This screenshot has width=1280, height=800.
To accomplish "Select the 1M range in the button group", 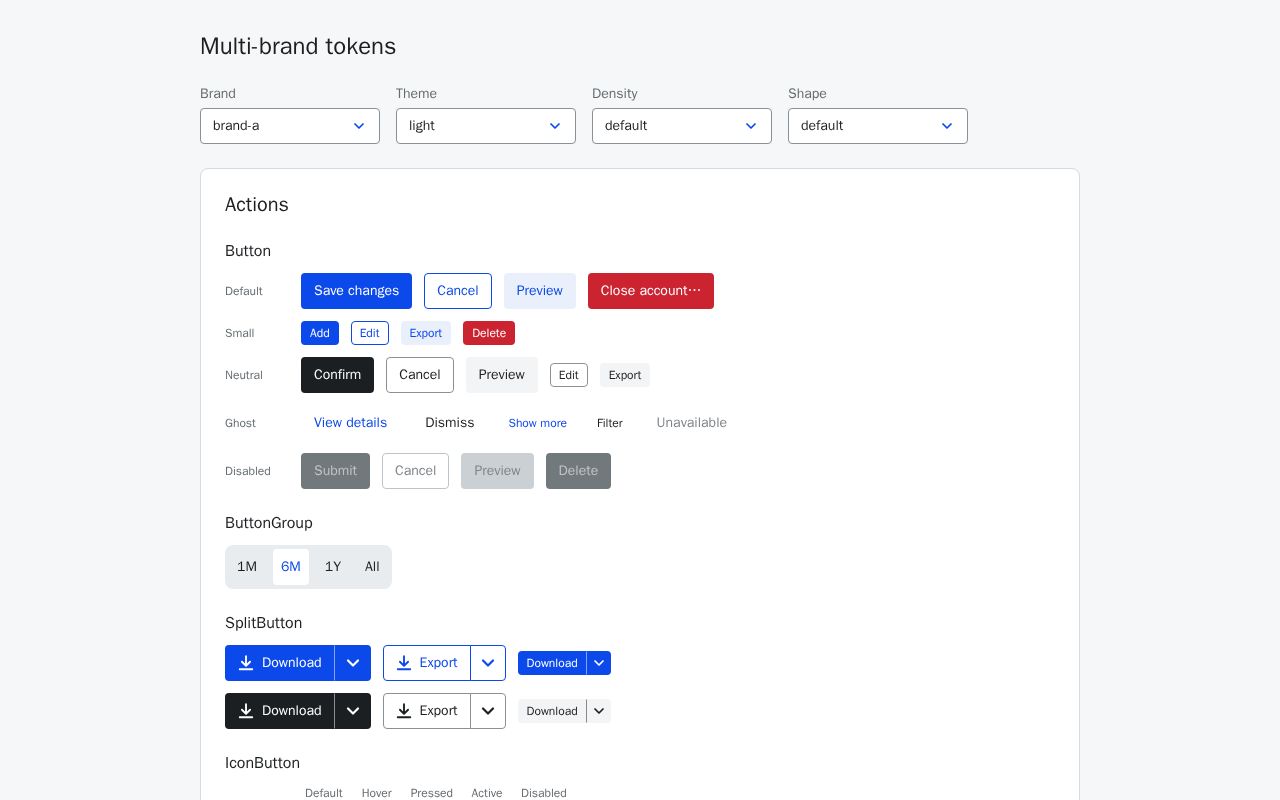I will pos(247,567).
